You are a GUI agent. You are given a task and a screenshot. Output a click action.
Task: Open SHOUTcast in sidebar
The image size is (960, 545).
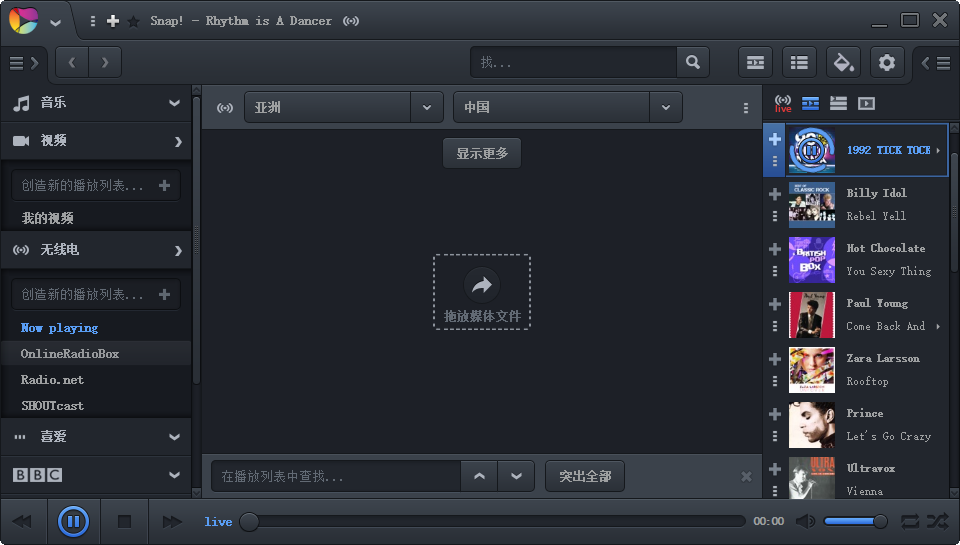point(52,406)
